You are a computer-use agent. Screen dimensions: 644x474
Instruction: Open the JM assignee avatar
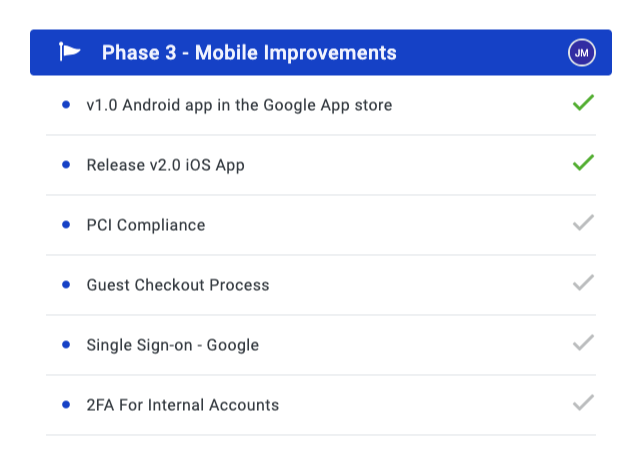tap(582, 53)
